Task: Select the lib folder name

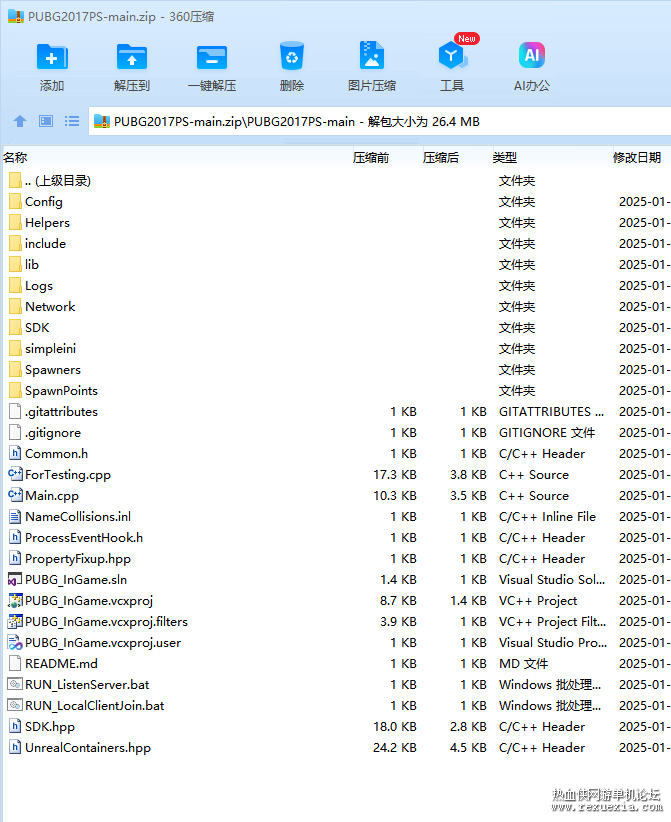Action: click(32, 265)
